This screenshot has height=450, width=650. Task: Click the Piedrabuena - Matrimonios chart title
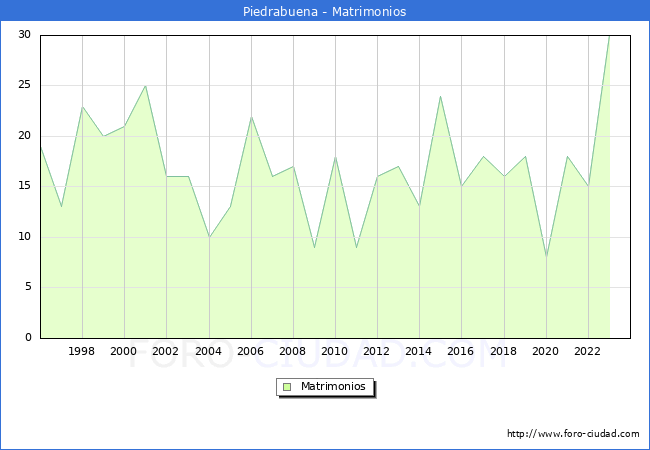click(325, 12)
